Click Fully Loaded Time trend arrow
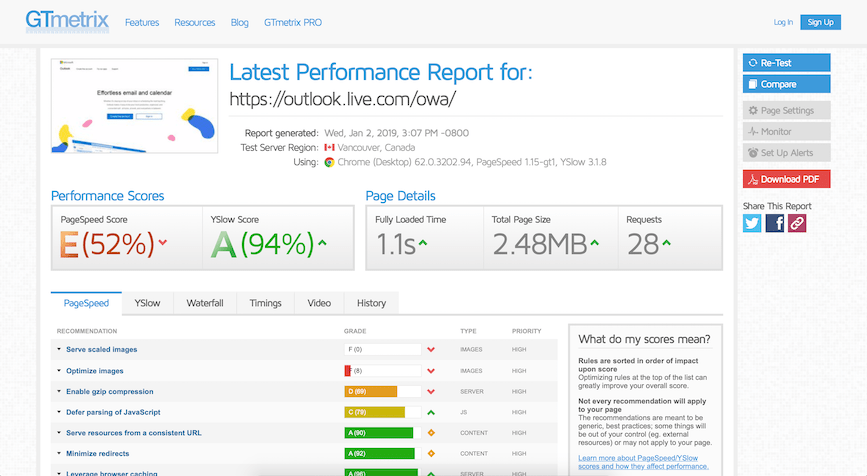 click(x=423, y=242)
